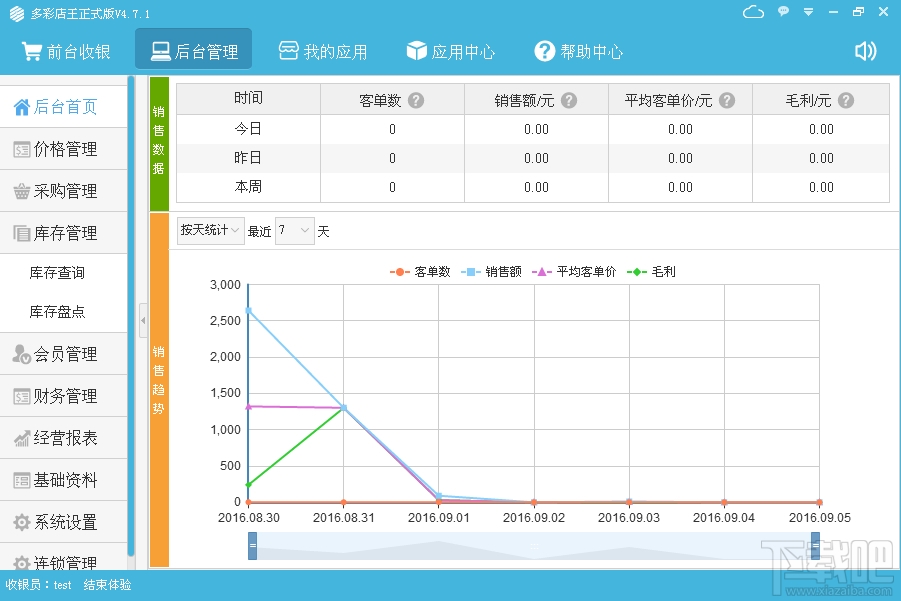Image resolution: width=901 pixels, height=601 pixels.
Task: Click the 毛利 green data point at 2016.08.30
Action: (x=249, y=485)
